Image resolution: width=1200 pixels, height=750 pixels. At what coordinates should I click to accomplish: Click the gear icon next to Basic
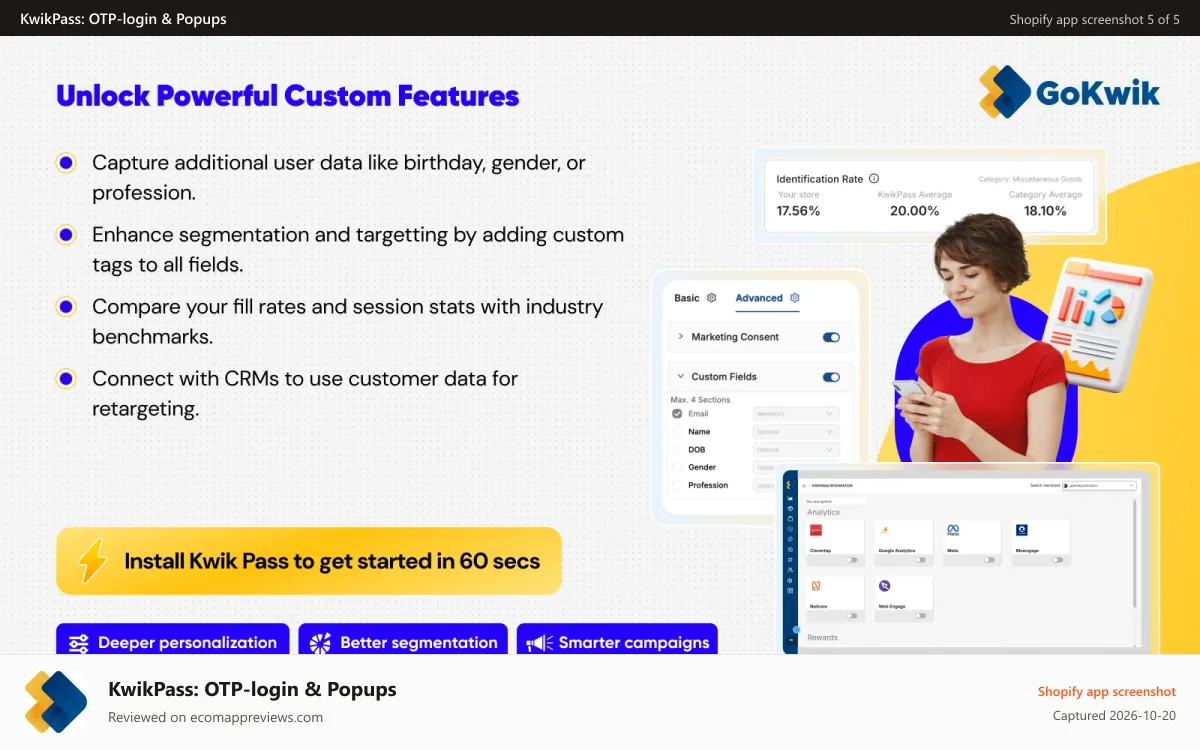[x=712, y=298]
